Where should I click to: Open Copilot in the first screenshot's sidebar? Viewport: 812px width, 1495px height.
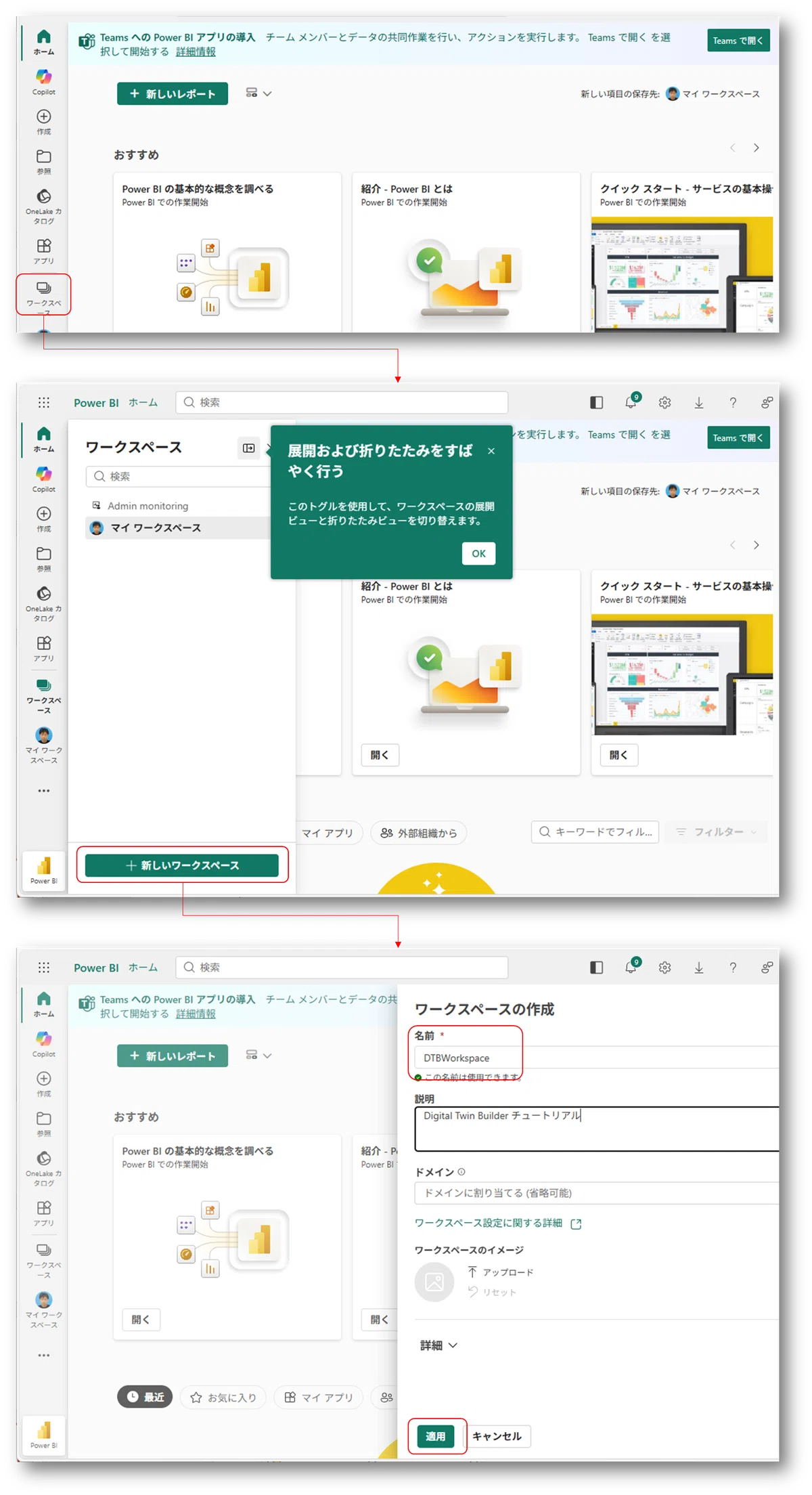pyautogui.click(x=43, y=81)
